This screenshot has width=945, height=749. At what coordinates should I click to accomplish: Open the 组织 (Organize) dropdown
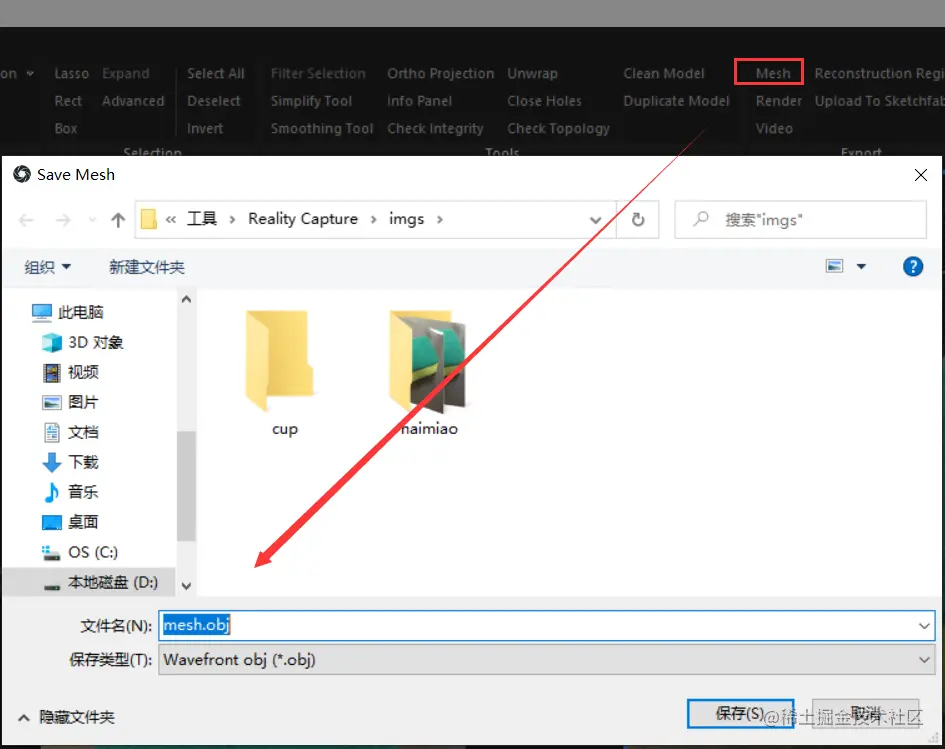click(x=47, y=266)
